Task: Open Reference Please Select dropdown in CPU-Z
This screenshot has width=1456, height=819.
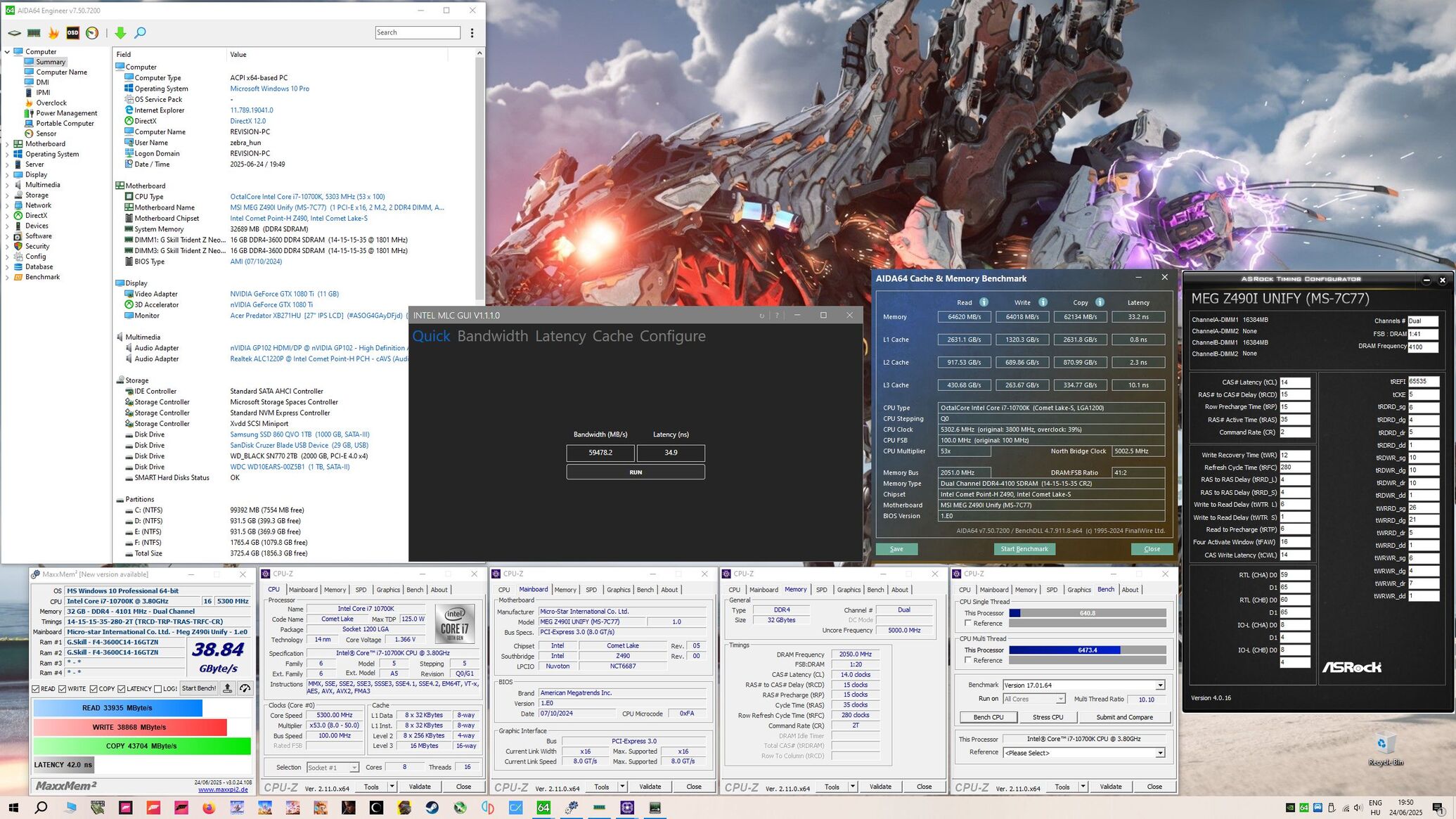Action: [1160, 753]
